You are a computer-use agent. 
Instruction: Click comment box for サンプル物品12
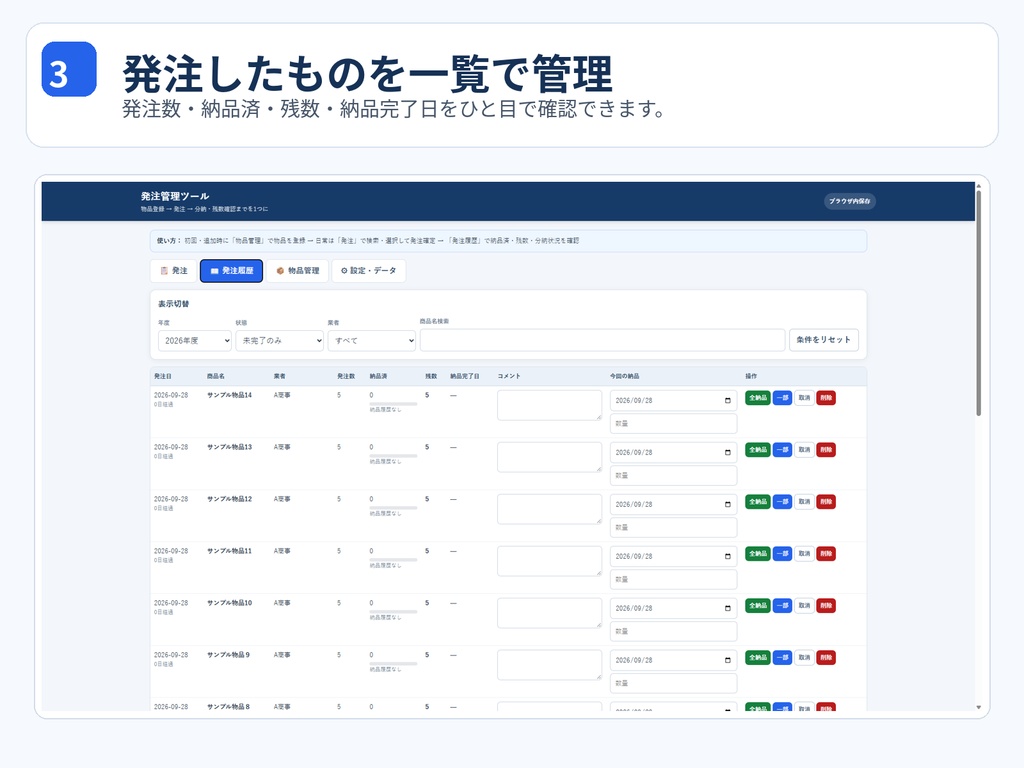point(549,509)
